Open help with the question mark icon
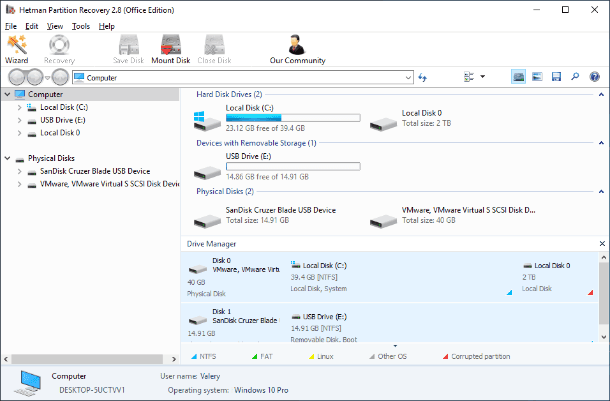The height and width of the screenshot is (401, 610). click(x=594, y=77)
